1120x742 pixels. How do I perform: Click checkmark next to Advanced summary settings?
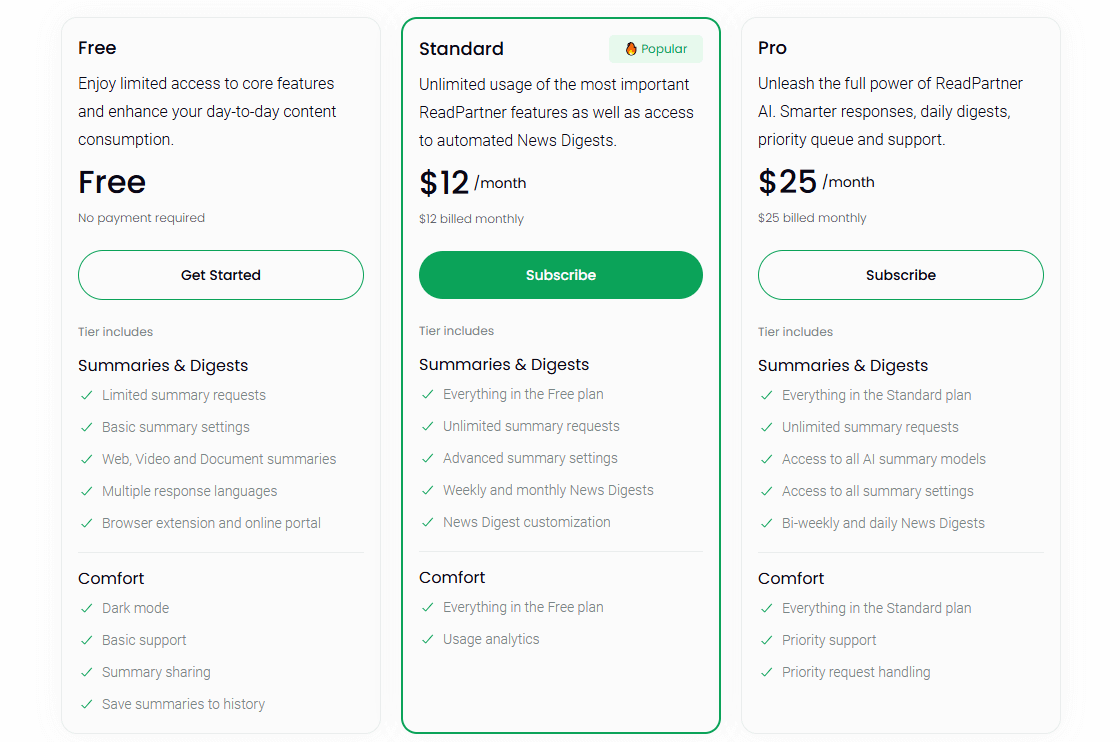point(428,458)
